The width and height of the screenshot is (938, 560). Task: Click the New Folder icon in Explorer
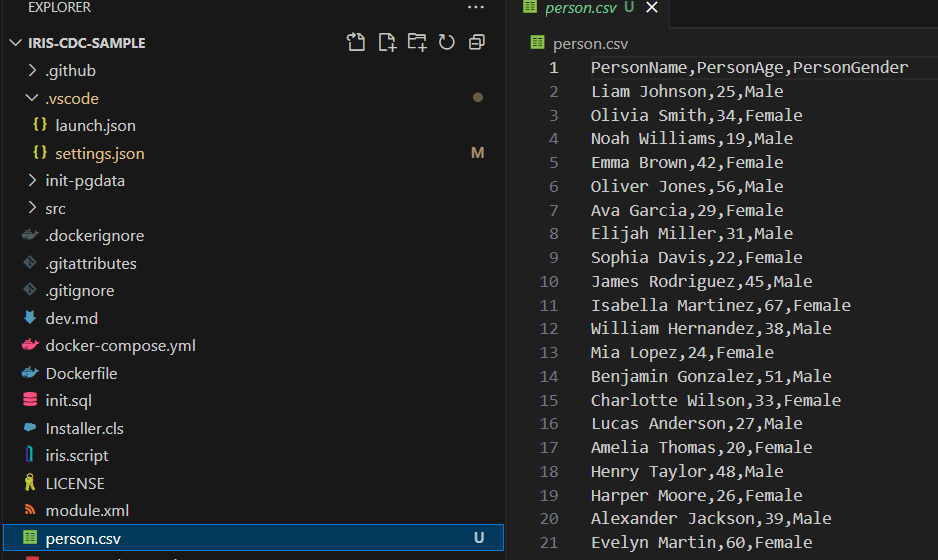(417, 43)
